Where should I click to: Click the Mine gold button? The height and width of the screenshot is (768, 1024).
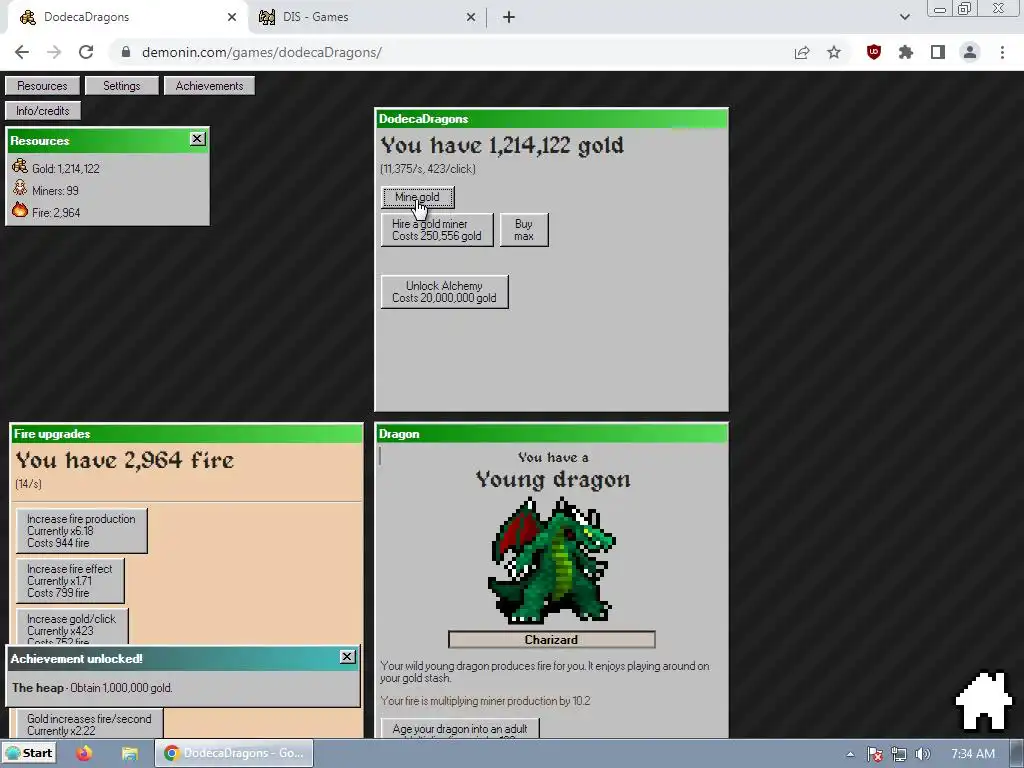417,197
